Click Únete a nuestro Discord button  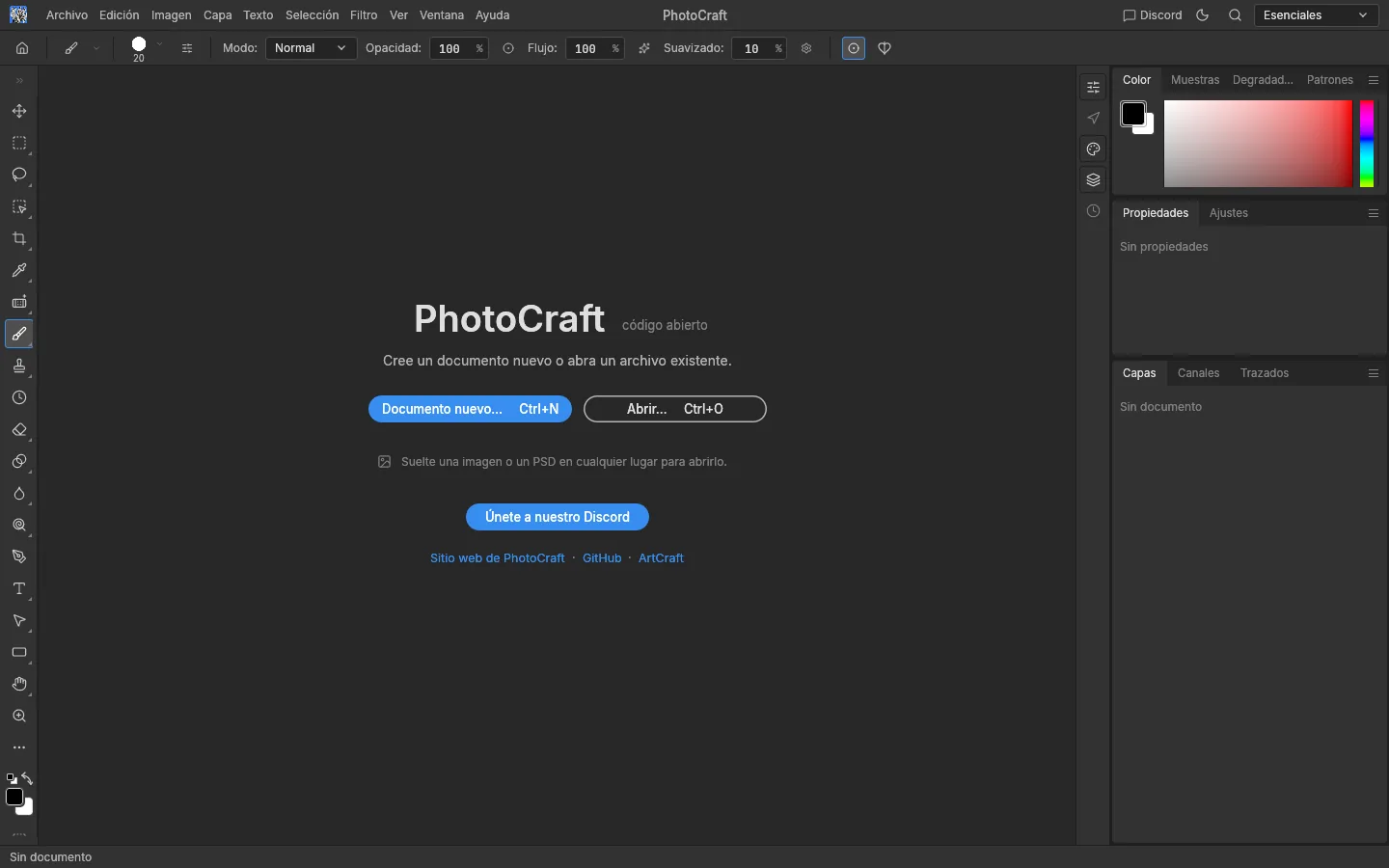point(558,517)
